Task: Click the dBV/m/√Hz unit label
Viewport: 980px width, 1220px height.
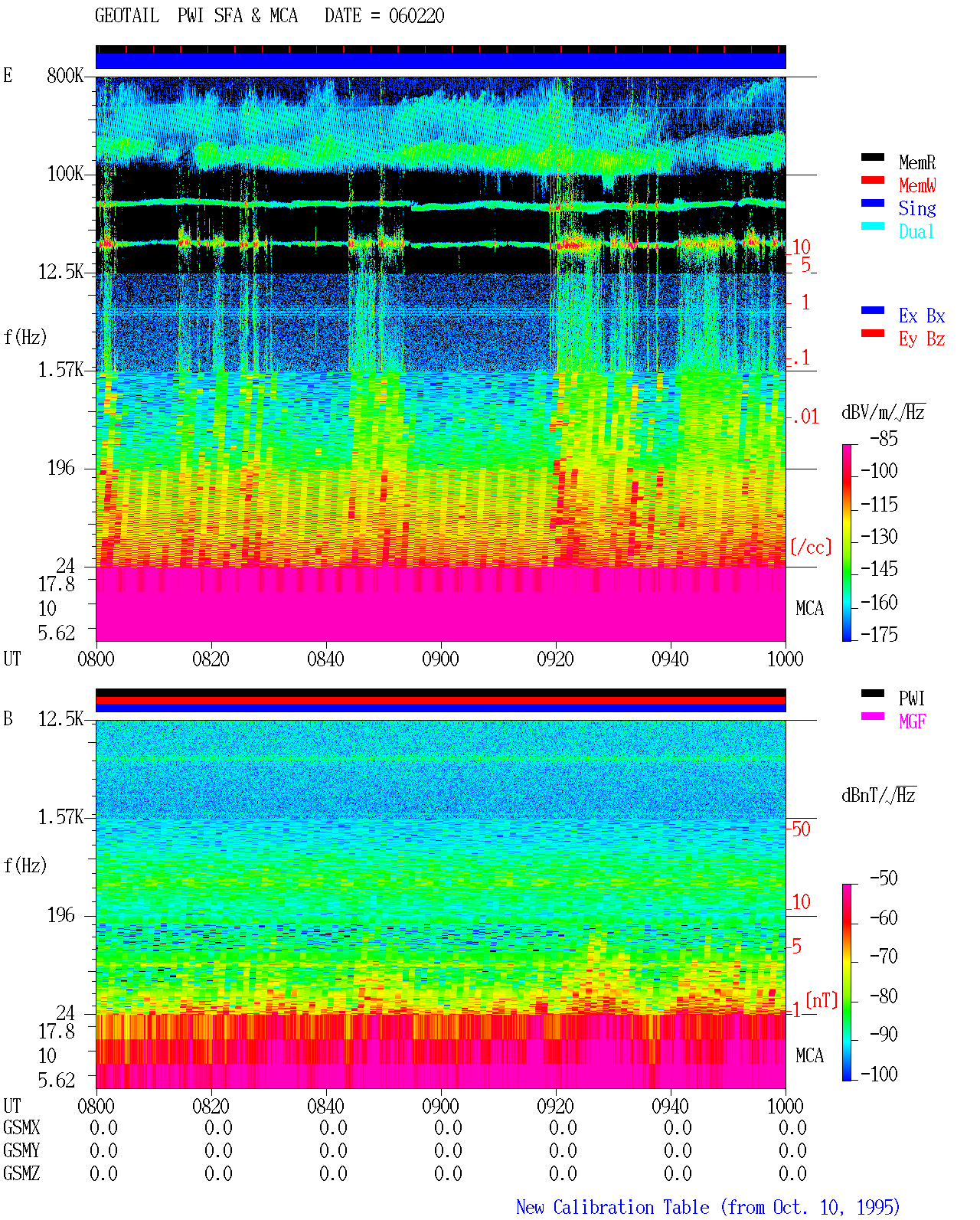Action: [x=884, y=412]
